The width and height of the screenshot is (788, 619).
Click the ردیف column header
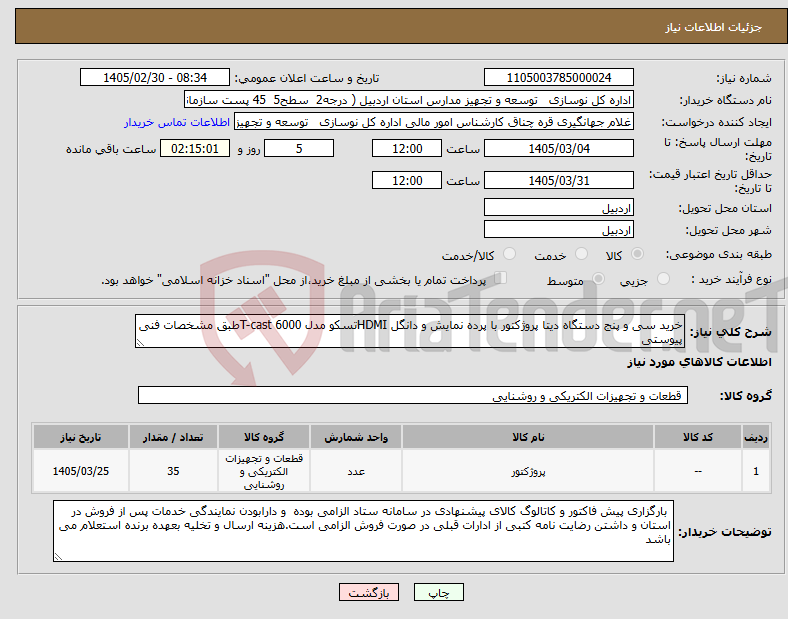(756, 437)
